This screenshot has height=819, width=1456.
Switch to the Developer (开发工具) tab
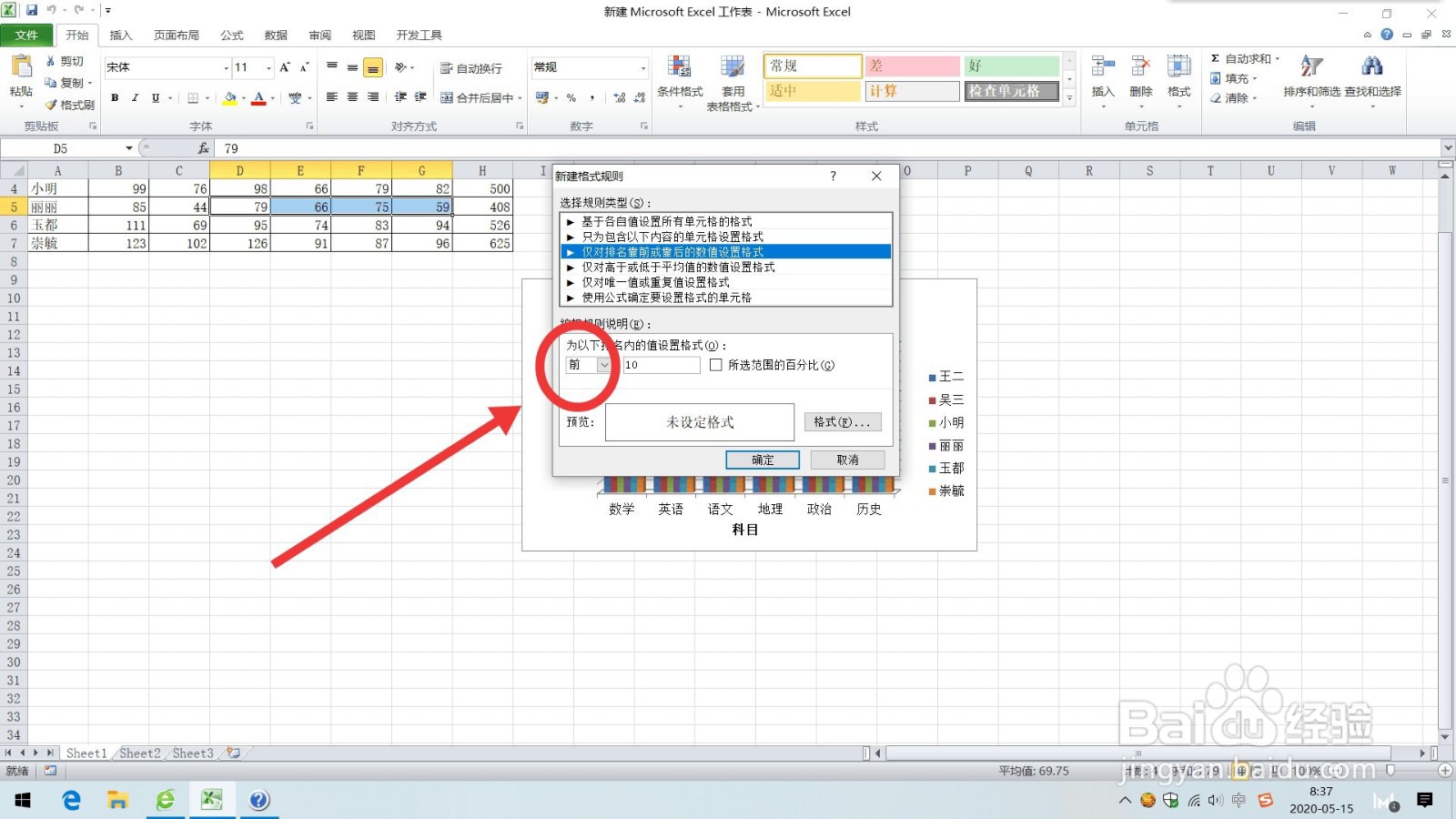tap(420, 35)
